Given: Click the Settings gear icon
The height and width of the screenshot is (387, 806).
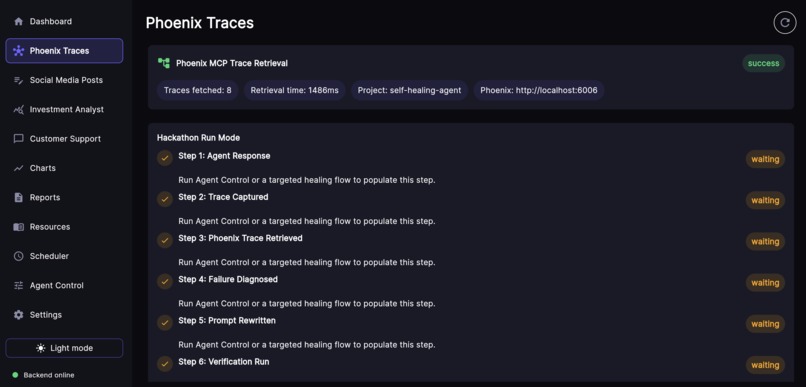Looking at the screenshot, I should pyautogui.click(x=19, y=315).
